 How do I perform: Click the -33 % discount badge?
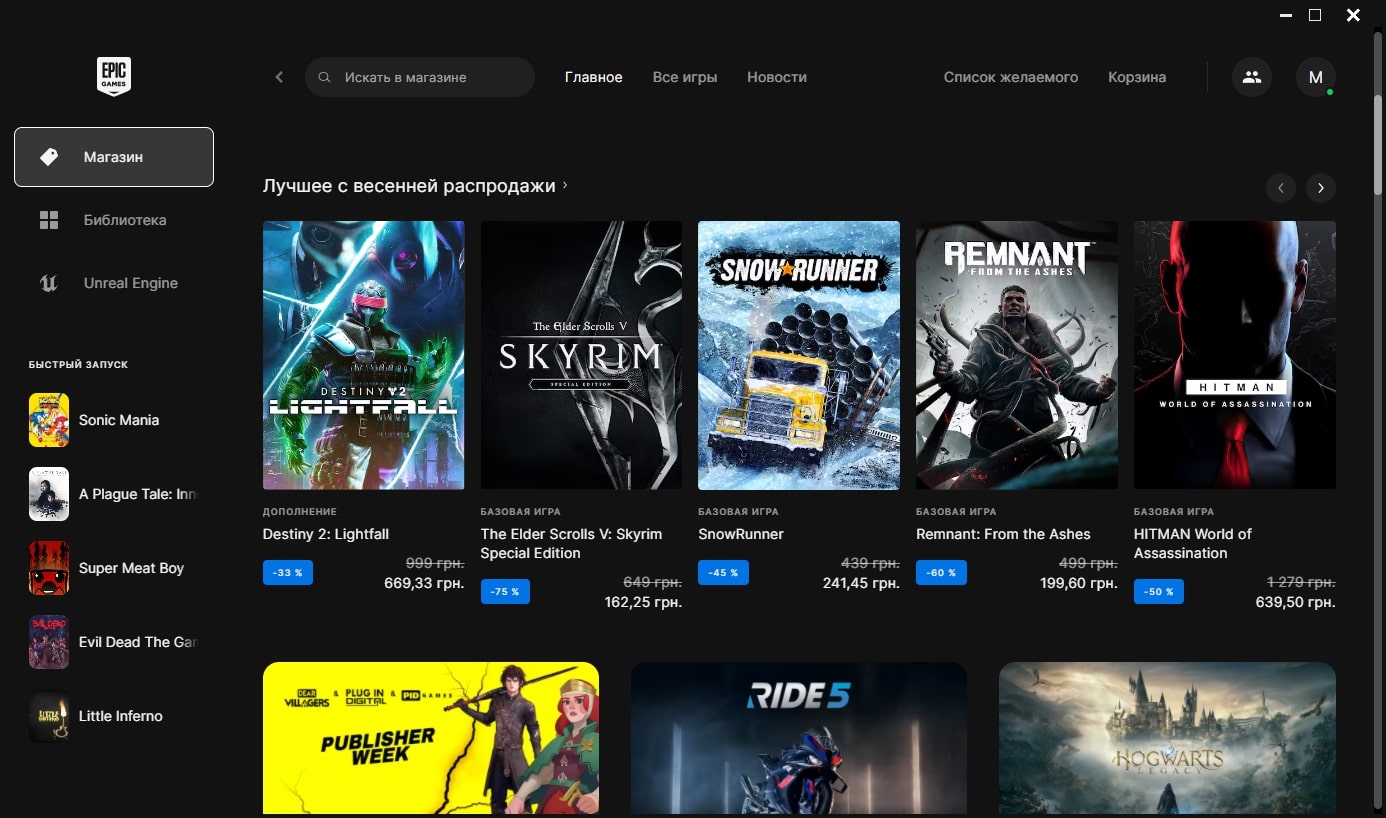click(288, 573)
